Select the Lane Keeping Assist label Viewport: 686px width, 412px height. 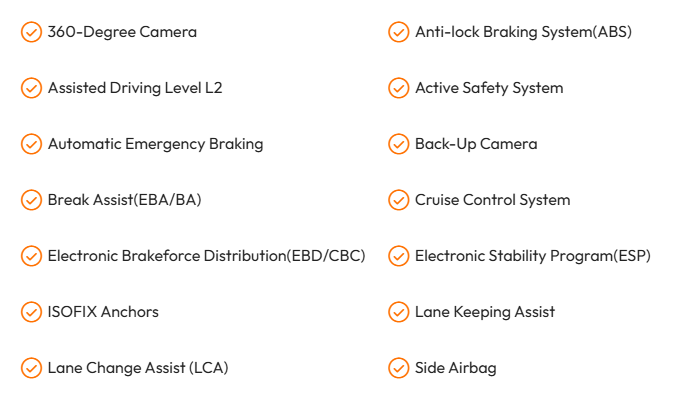[485, 312]
